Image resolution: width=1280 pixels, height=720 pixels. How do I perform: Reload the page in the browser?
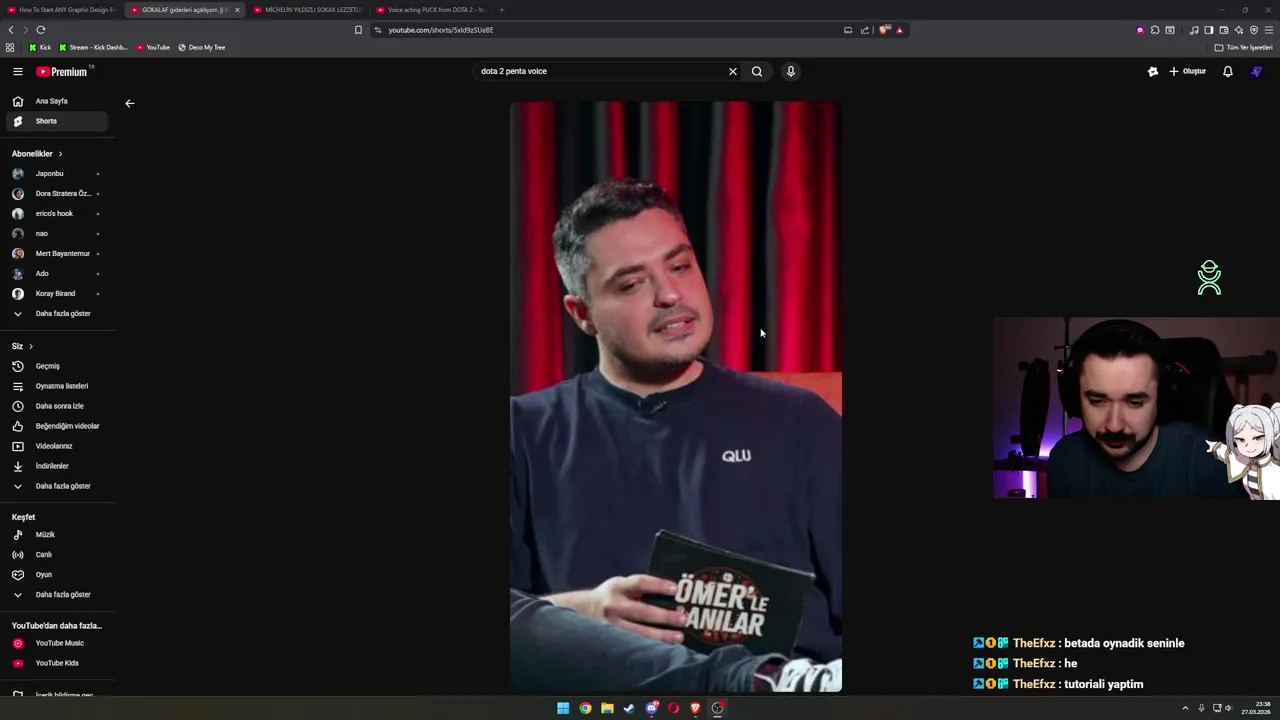coord(40,30)
